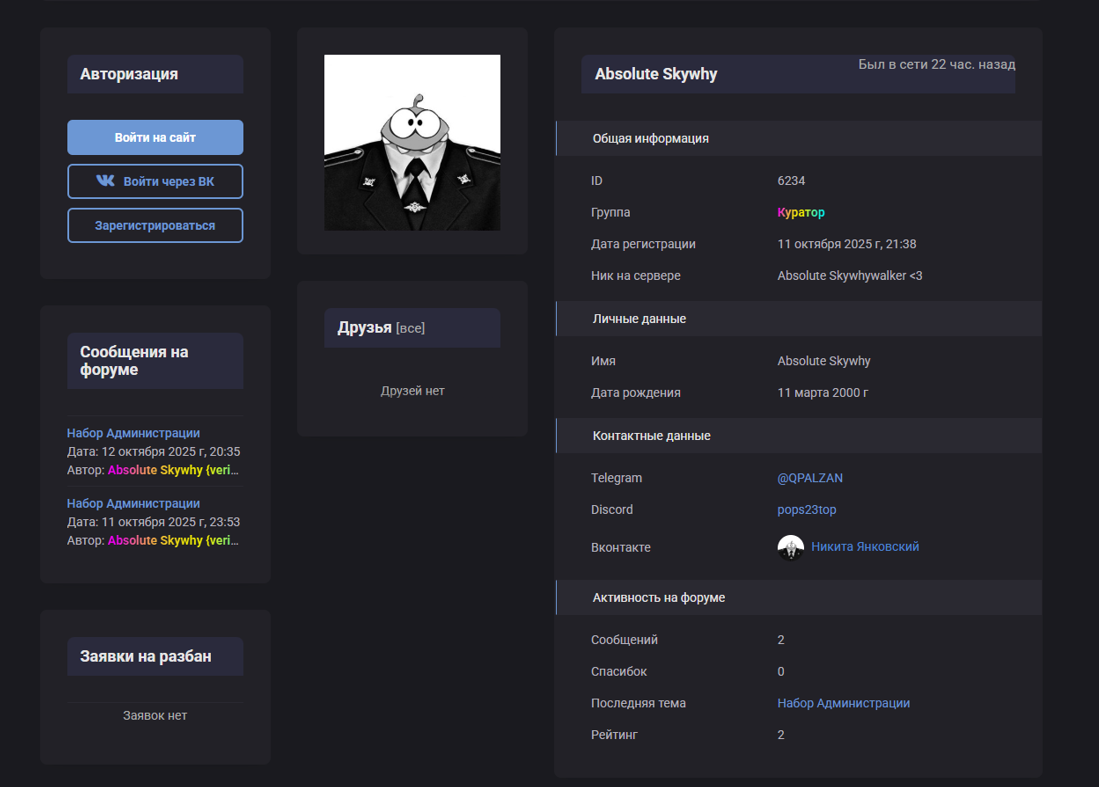1099x787 pixels.
Task: Click the VK logo icon in login button
Action: coord(105,181)
